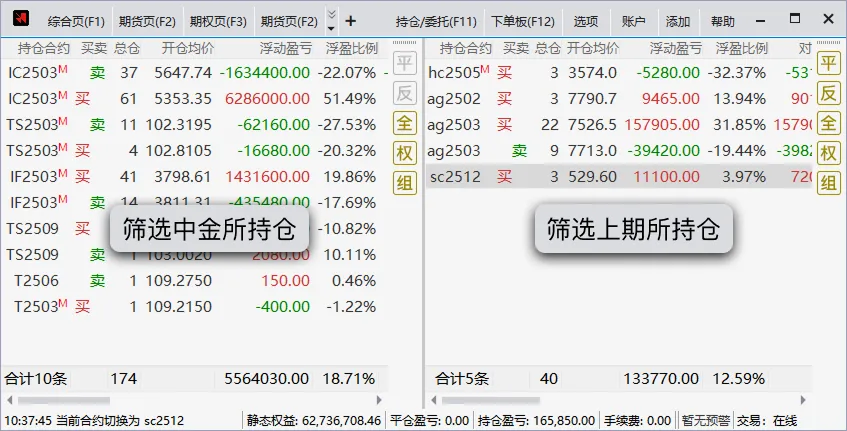
Task: Click the 157905.00 floating profit value
Action: [662, 124]
